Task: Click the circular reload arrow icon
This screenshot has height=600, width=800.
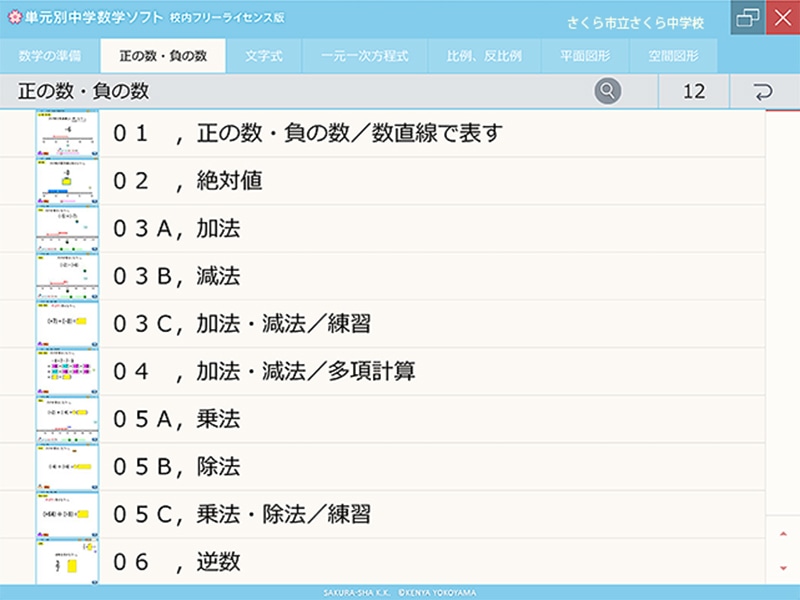Action: pyautogui.click(x=760, y=90)
